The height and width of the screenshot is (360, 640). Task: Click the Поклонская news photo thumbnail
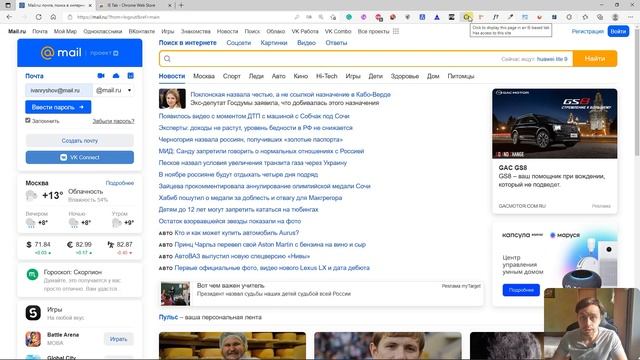pyautogui.click(x=172, y=99)
